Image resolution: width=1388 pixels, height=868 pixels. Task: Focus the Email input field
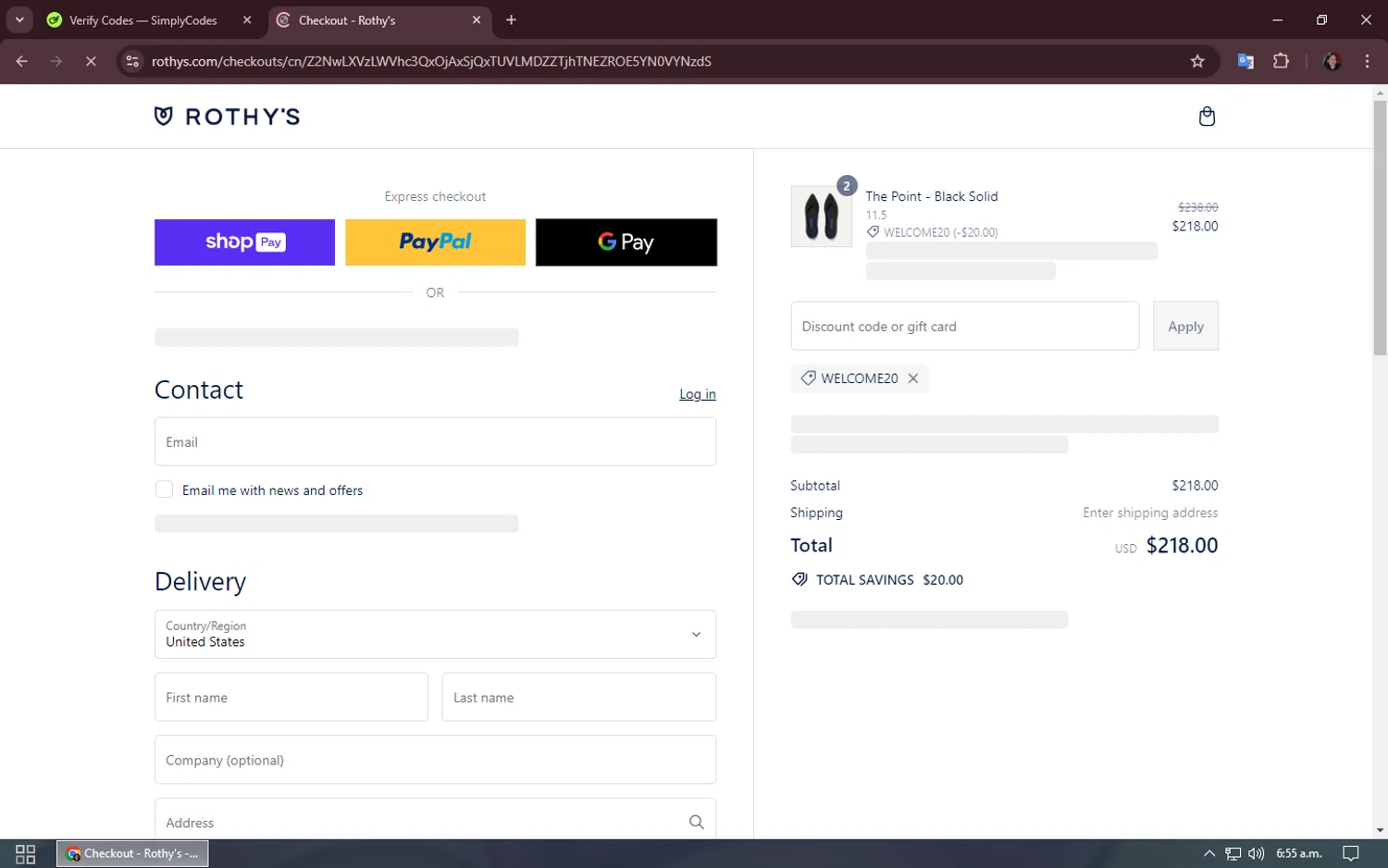pyautogui.click(x=435, y=441)
